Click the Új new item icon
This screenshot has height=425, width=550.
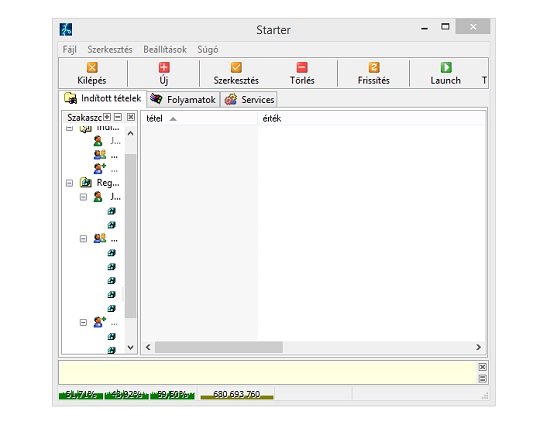point(164,67)
